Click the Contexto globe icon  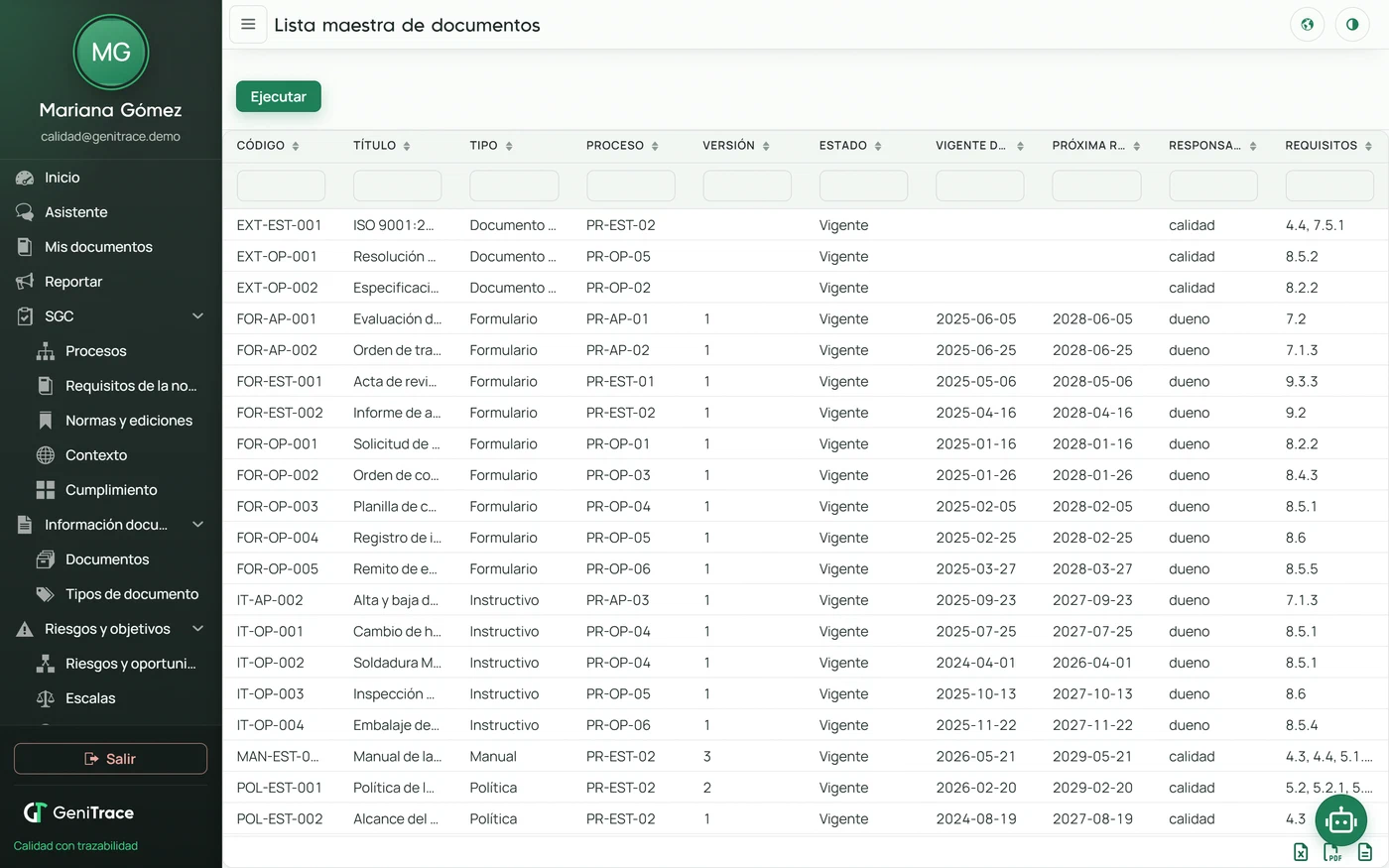(x=46, y=455)
